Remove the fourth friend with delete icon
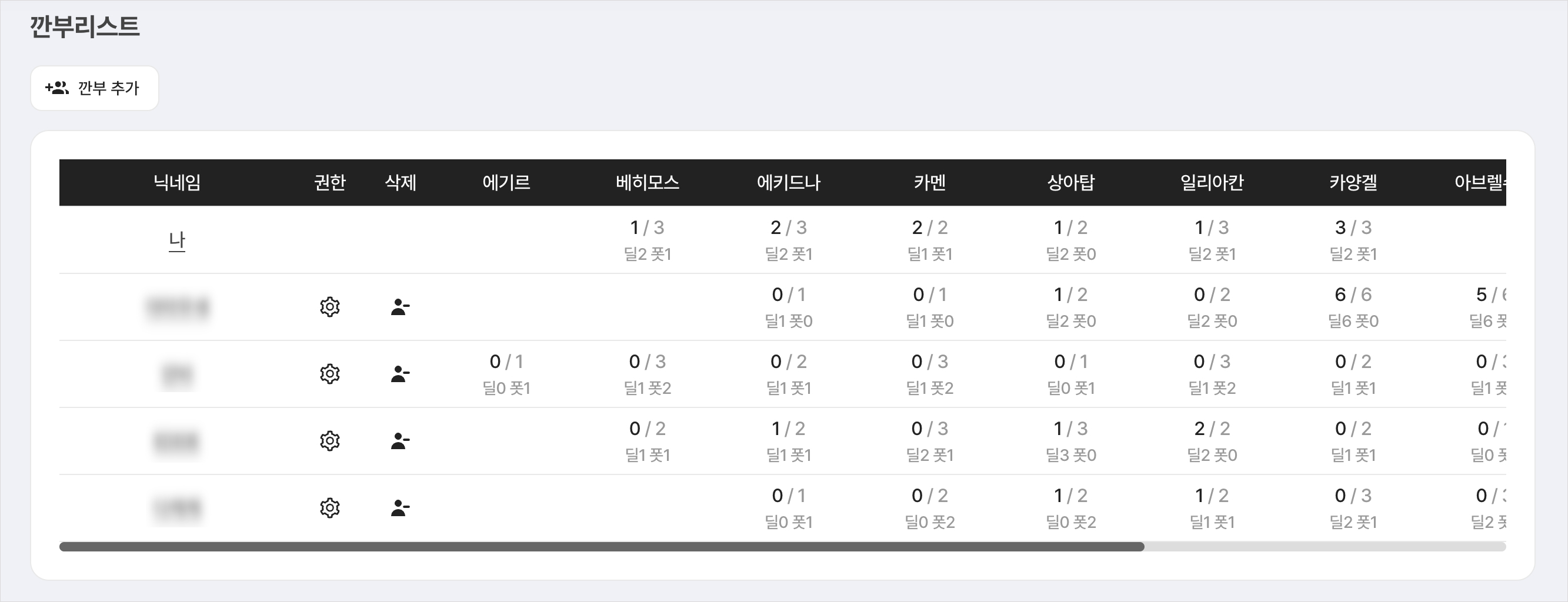The height and width of the screenshot is (602, 1568). [x=400, y=508]
